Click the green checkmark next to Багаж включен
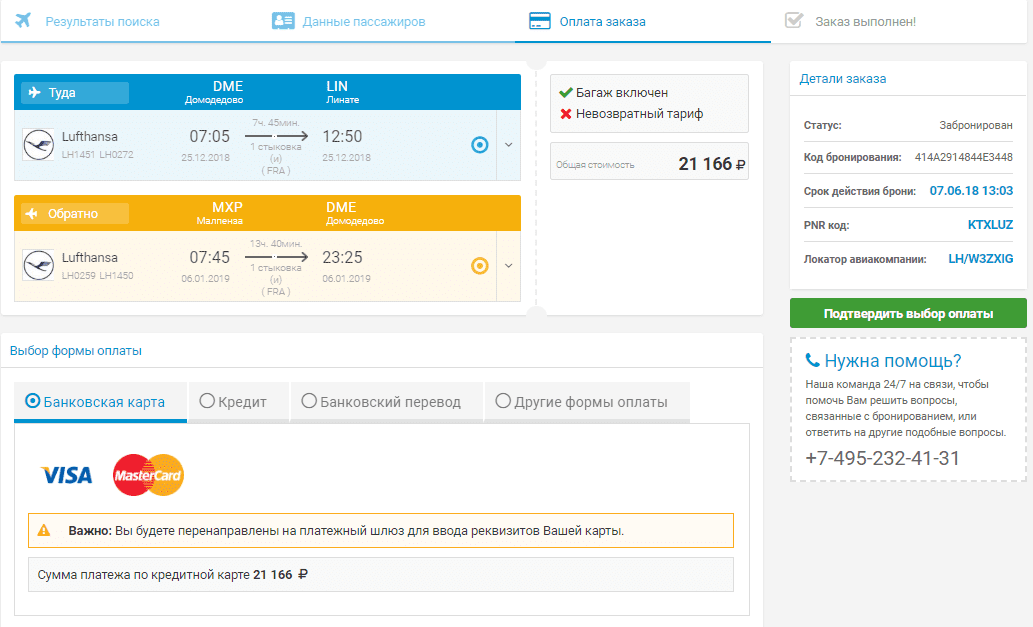Screen dimensions: 1033x627 [x=565, y=93]
